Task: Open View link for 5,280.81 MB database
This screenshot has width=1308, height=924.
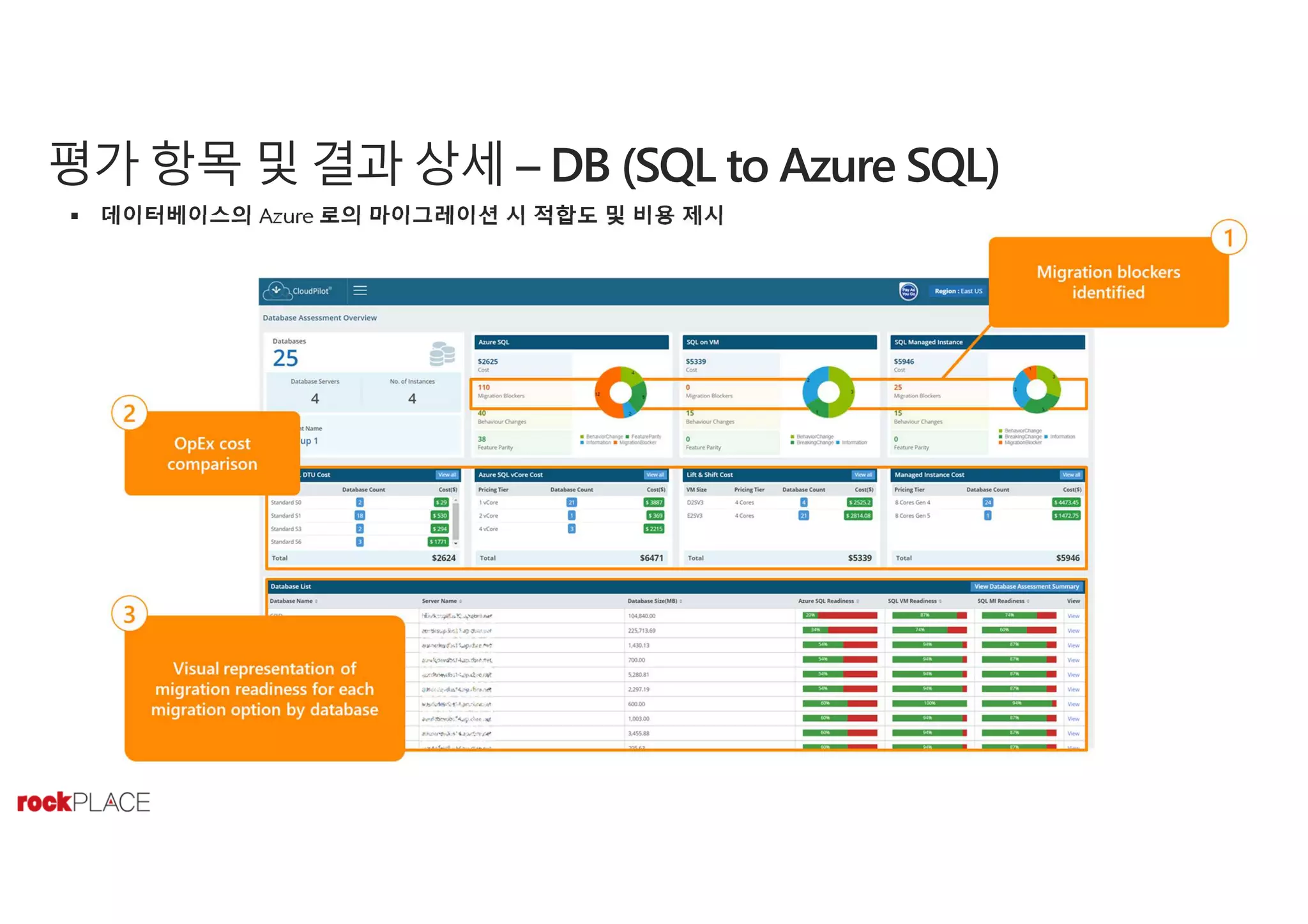Action: pos(1073,675)
